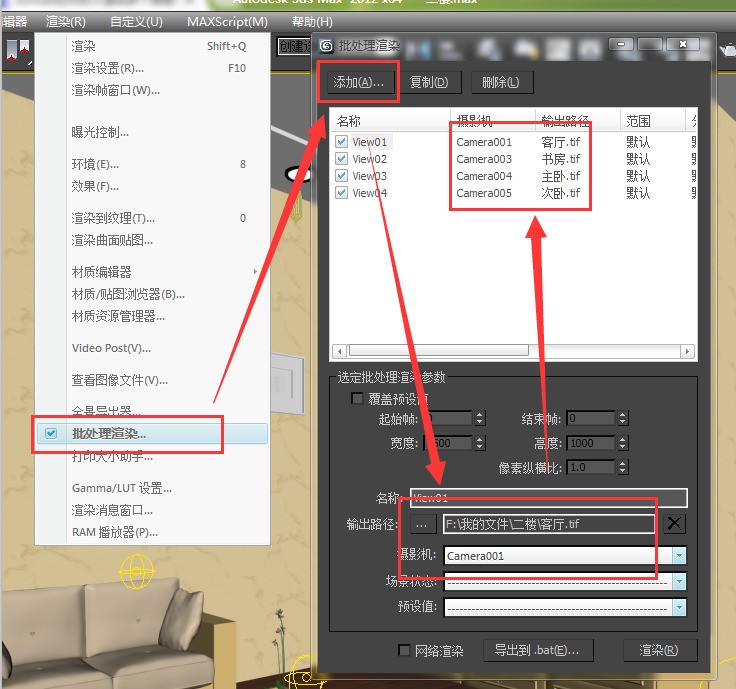Open the 预设值 dropdown
Viewport: 736px width, 689px height.
pos(679,607)
